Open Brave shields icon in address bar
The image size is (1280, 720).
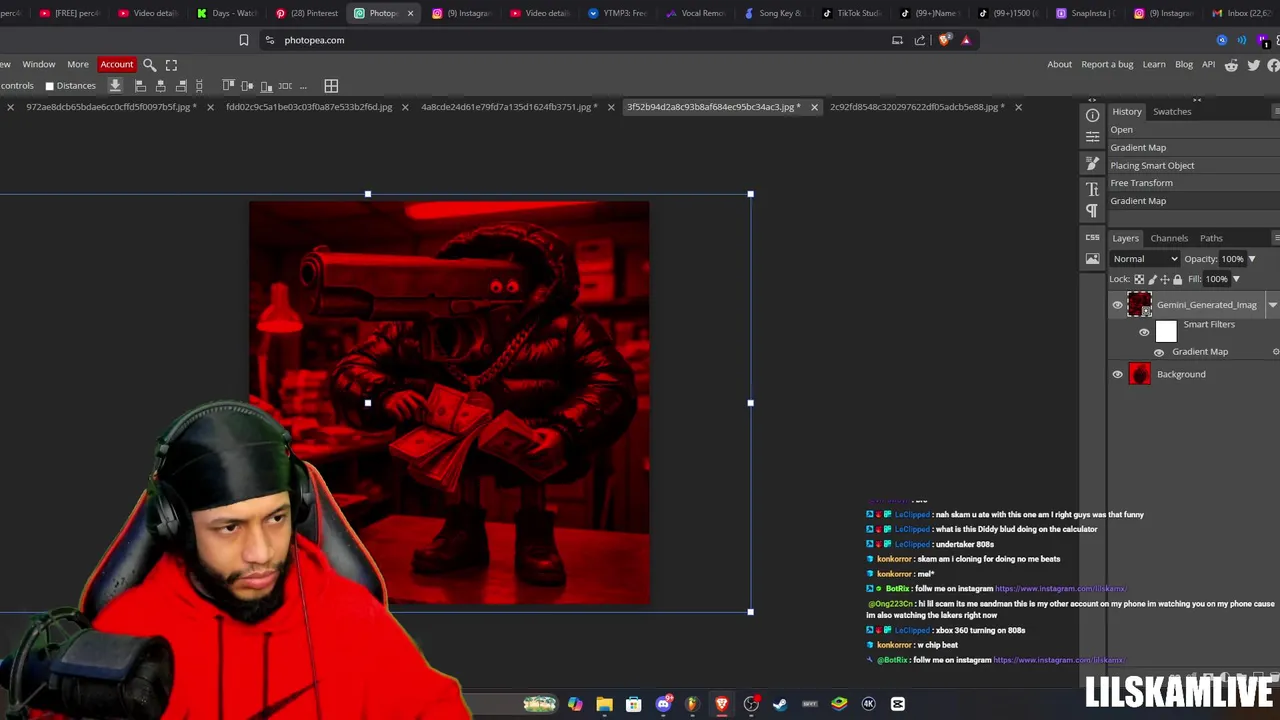944,40
